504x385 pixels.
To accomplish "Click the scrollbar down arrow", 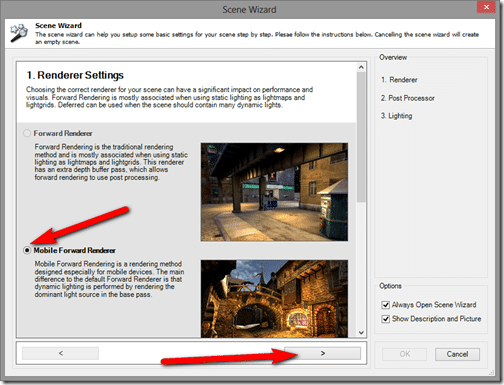I will coord(361,332).
